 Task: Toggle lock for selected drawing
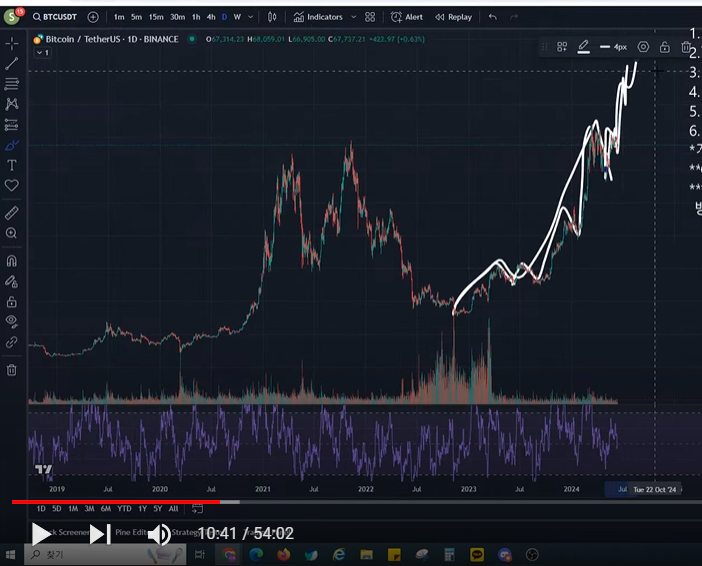point(665,47)
